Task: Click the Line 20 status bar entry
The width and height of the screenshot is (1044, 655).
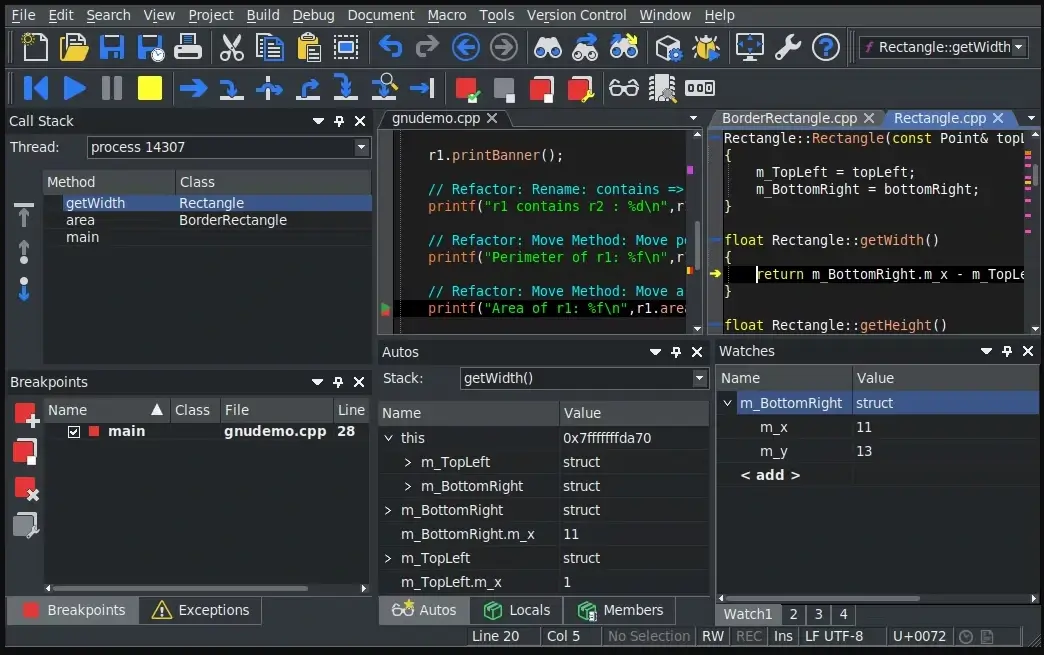Action: (x=495, y=636)
